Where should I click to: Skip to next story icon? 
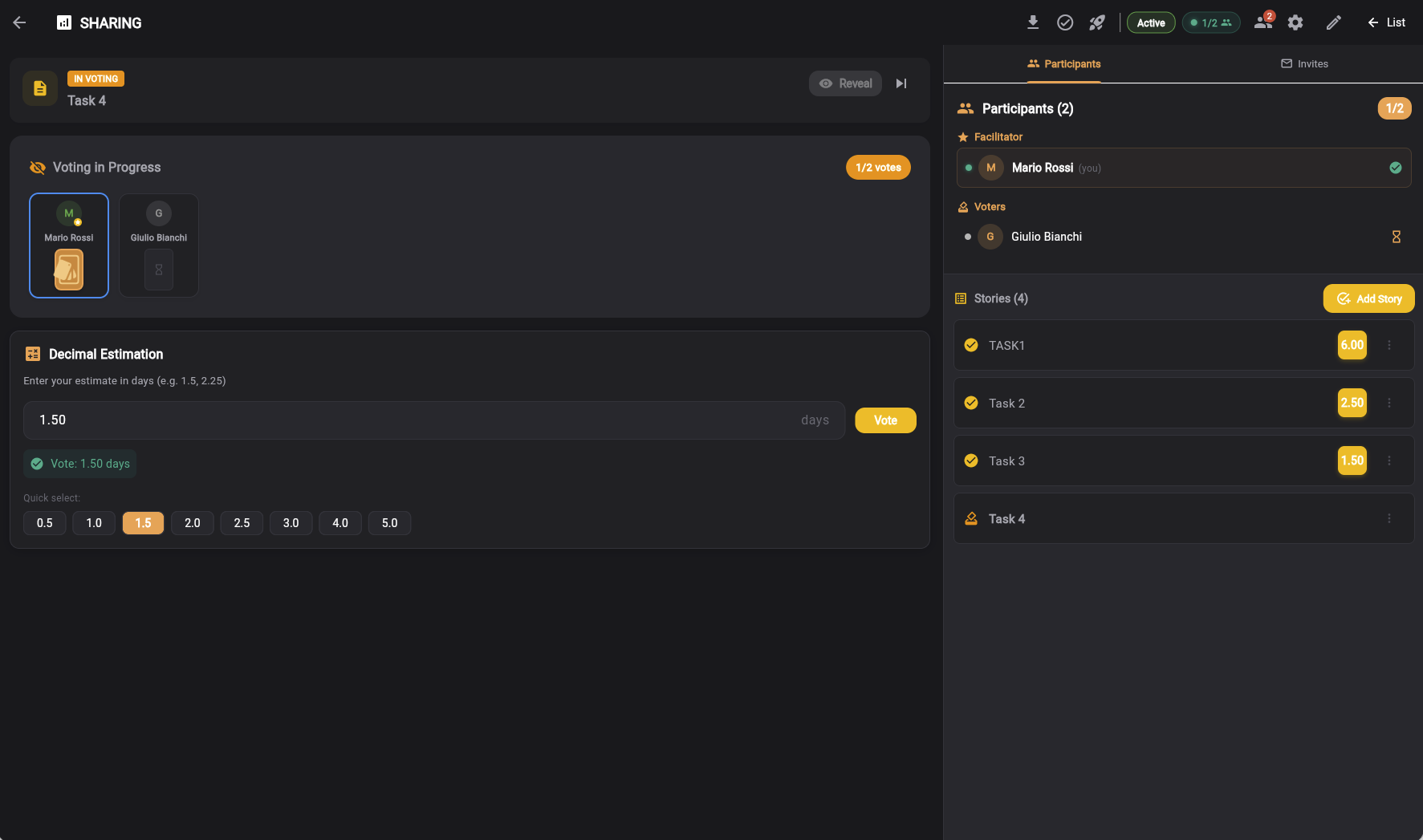(901, 83)
